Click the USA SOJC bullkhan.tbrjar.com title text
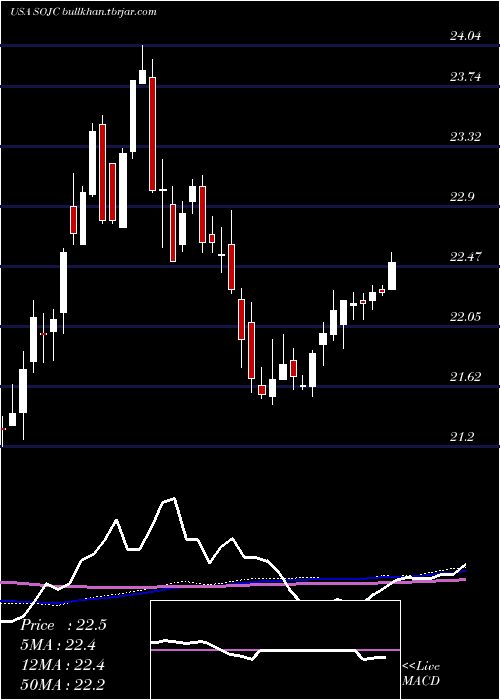The height and width of the screenshot is (700, 500). coord(83,12)
